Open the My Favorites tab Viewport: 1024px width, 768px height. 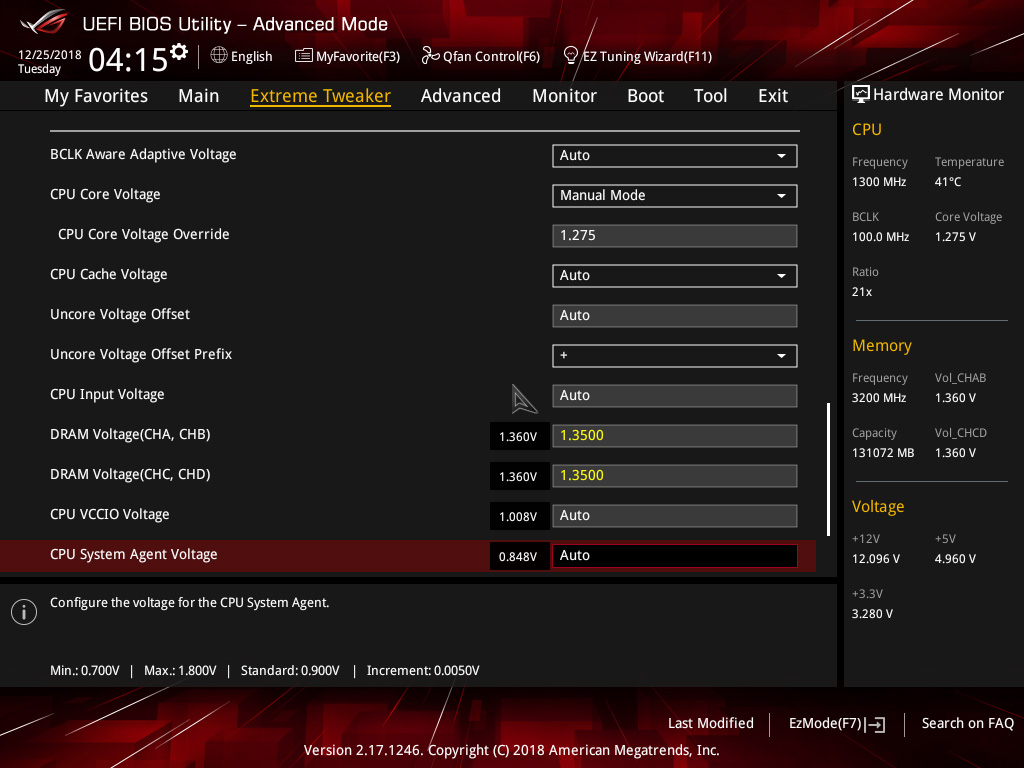point(96,96)
